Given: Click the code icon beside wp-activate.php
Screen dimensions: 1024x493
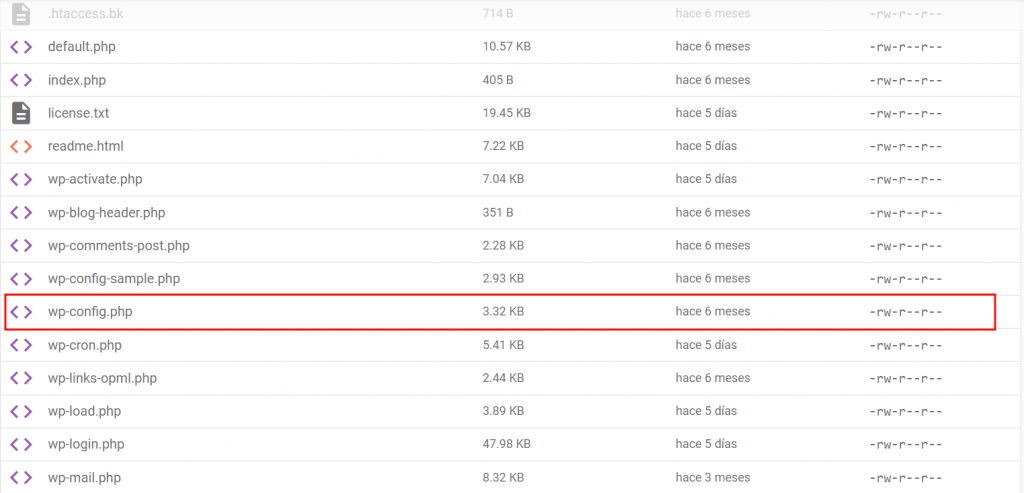Looking at the screenshot, I should click(21, 179).
